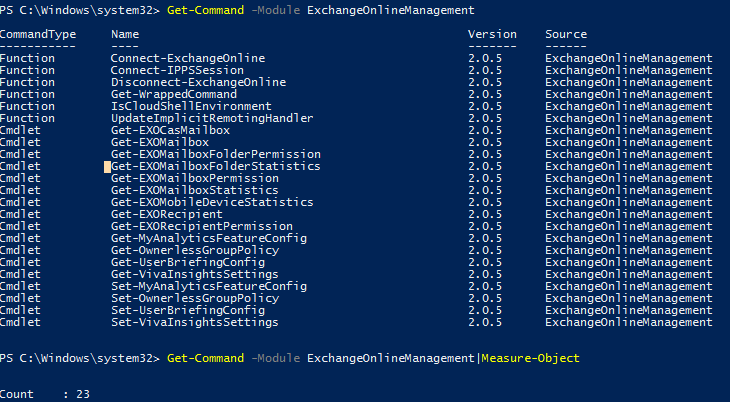
Task: Click the Count value 23
Action: (83, 394)
